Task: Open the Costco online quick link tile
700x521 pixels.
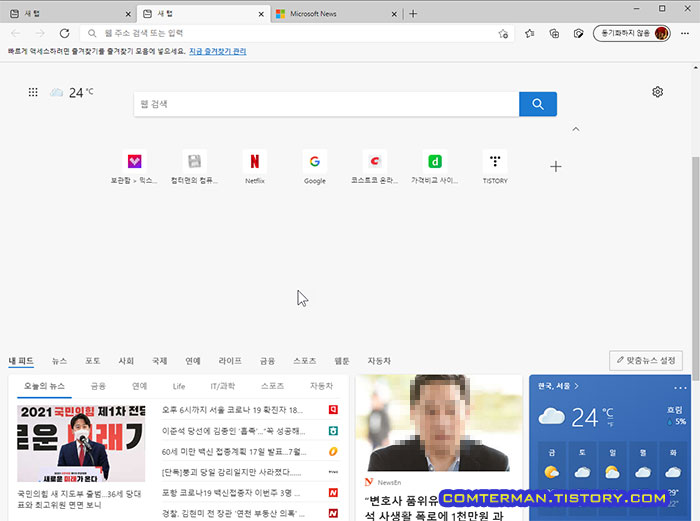Action: 375,167
